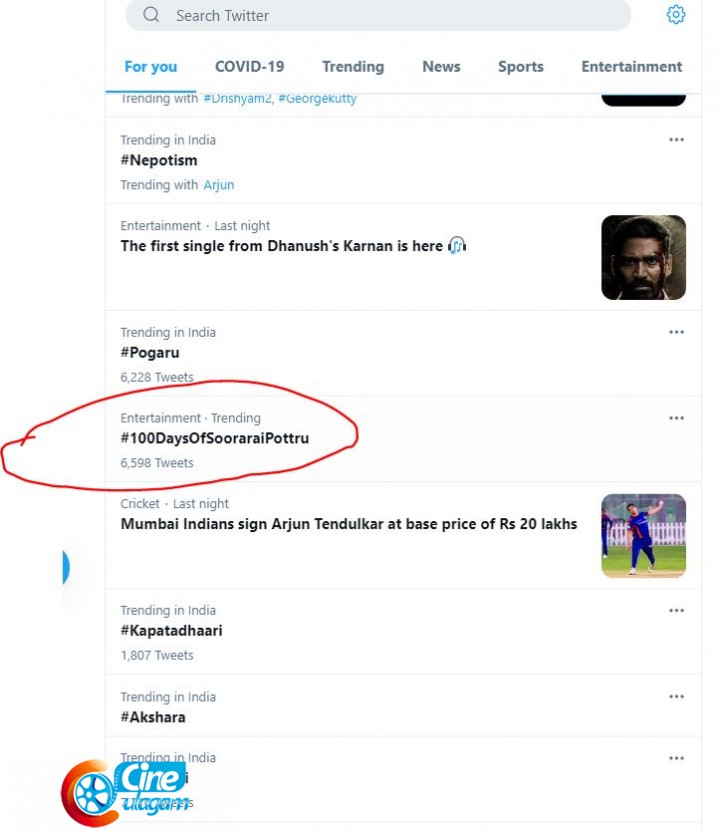Select the Sports tab
The height and width of the screenshot is (831, 720).
[x=521, y=67]
